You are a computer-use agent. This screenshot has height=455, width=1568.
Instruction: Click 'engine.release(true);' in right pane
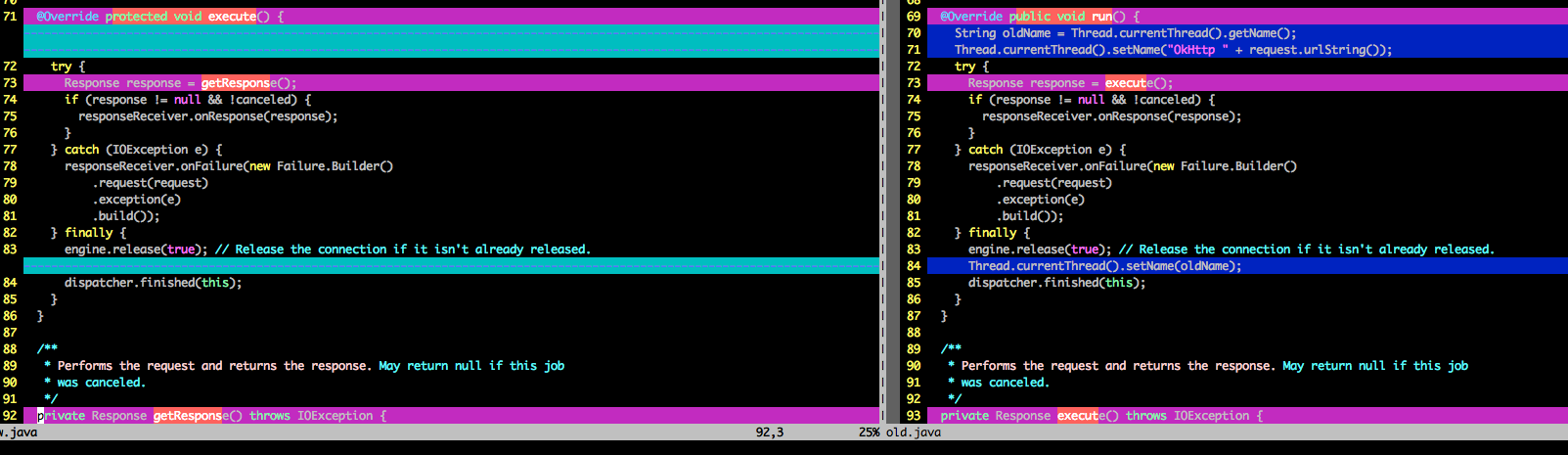click(1040, 250)
